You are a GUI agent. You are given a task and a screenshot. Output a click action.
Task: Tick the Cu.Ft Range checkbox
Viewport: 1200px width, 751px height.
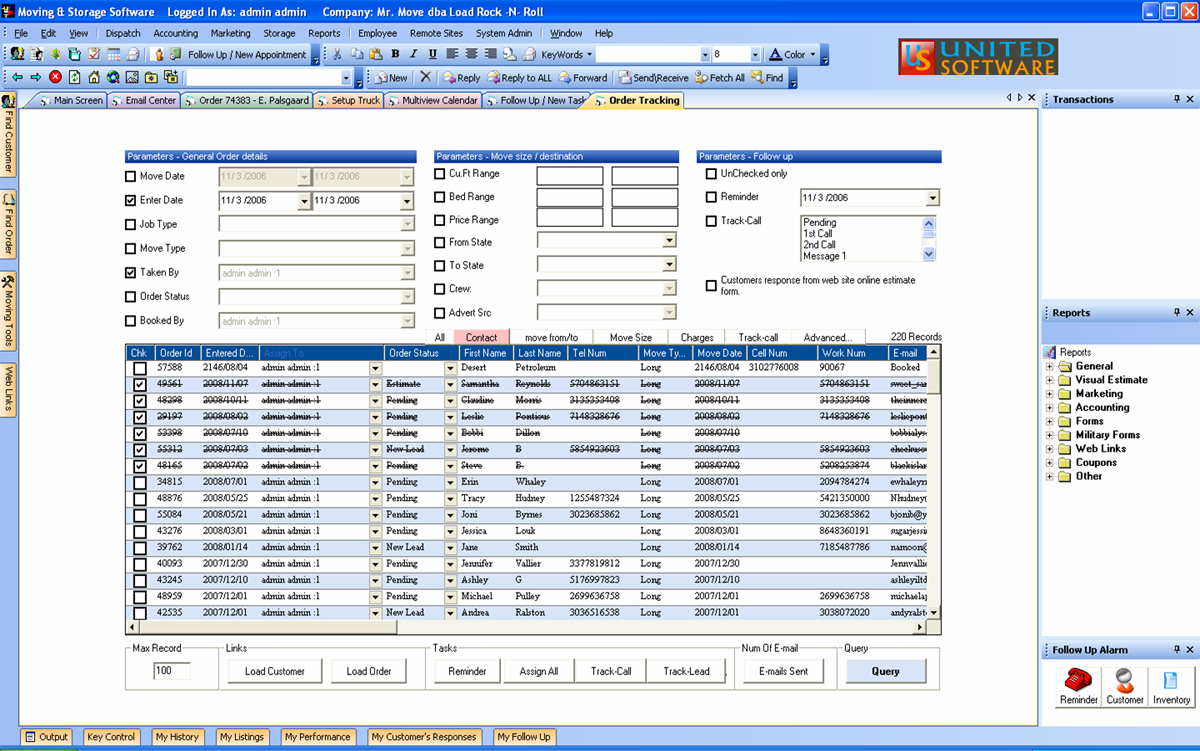point(440,174)
